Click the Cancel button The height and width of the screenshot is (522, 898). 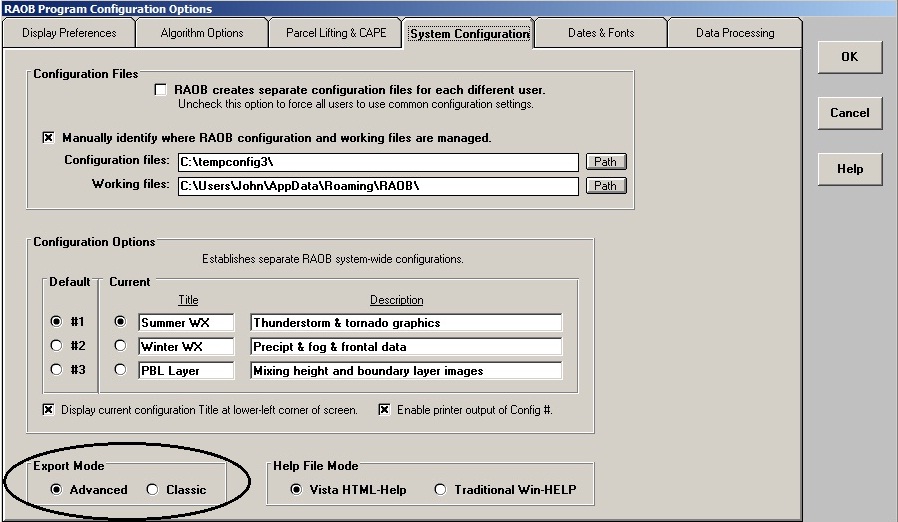[850, 113]
